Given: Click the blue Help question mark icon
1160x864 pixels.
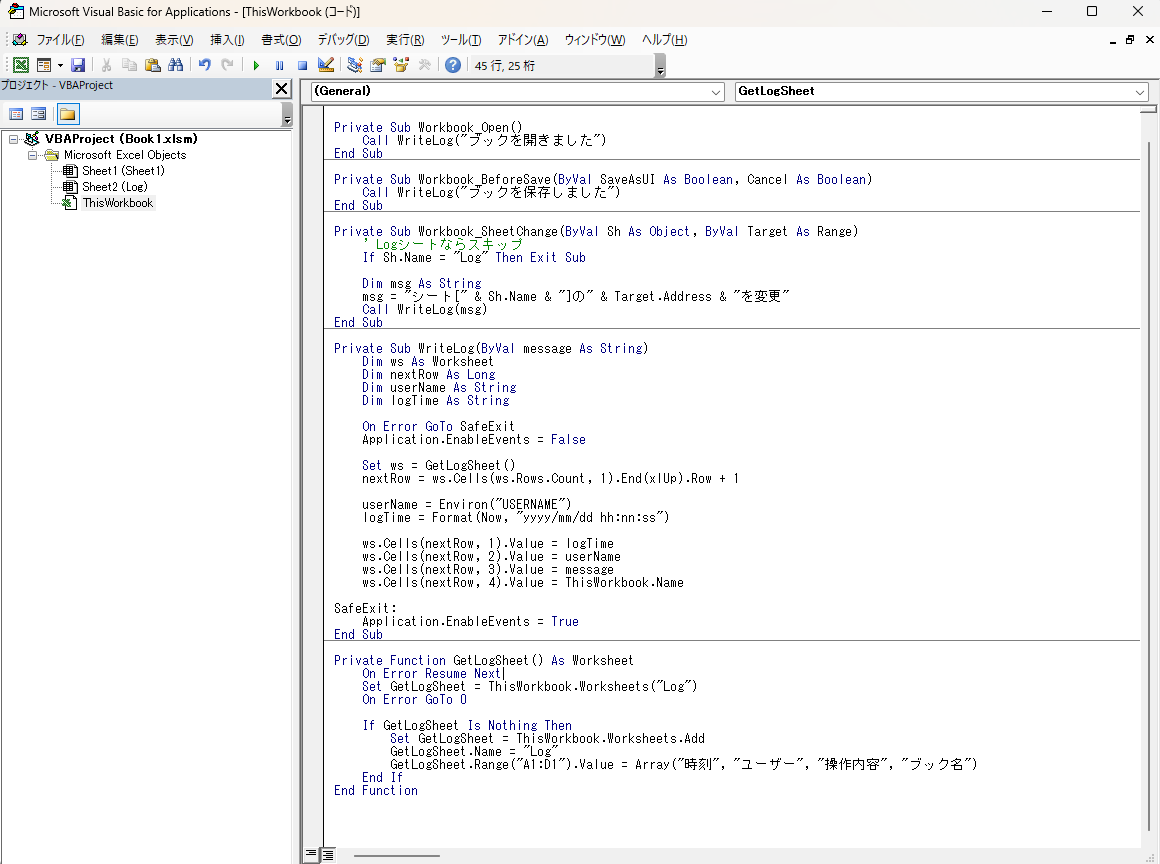Looking at the screenshot, I should (x=453, y=65).
